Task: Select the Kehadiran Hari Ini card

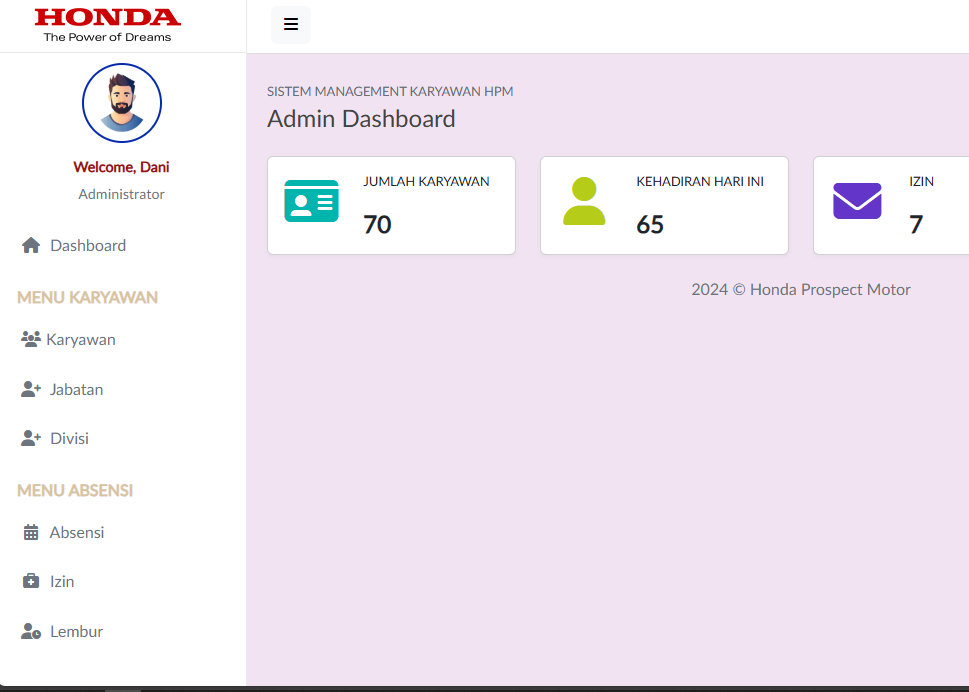Action: click(664, 205)
